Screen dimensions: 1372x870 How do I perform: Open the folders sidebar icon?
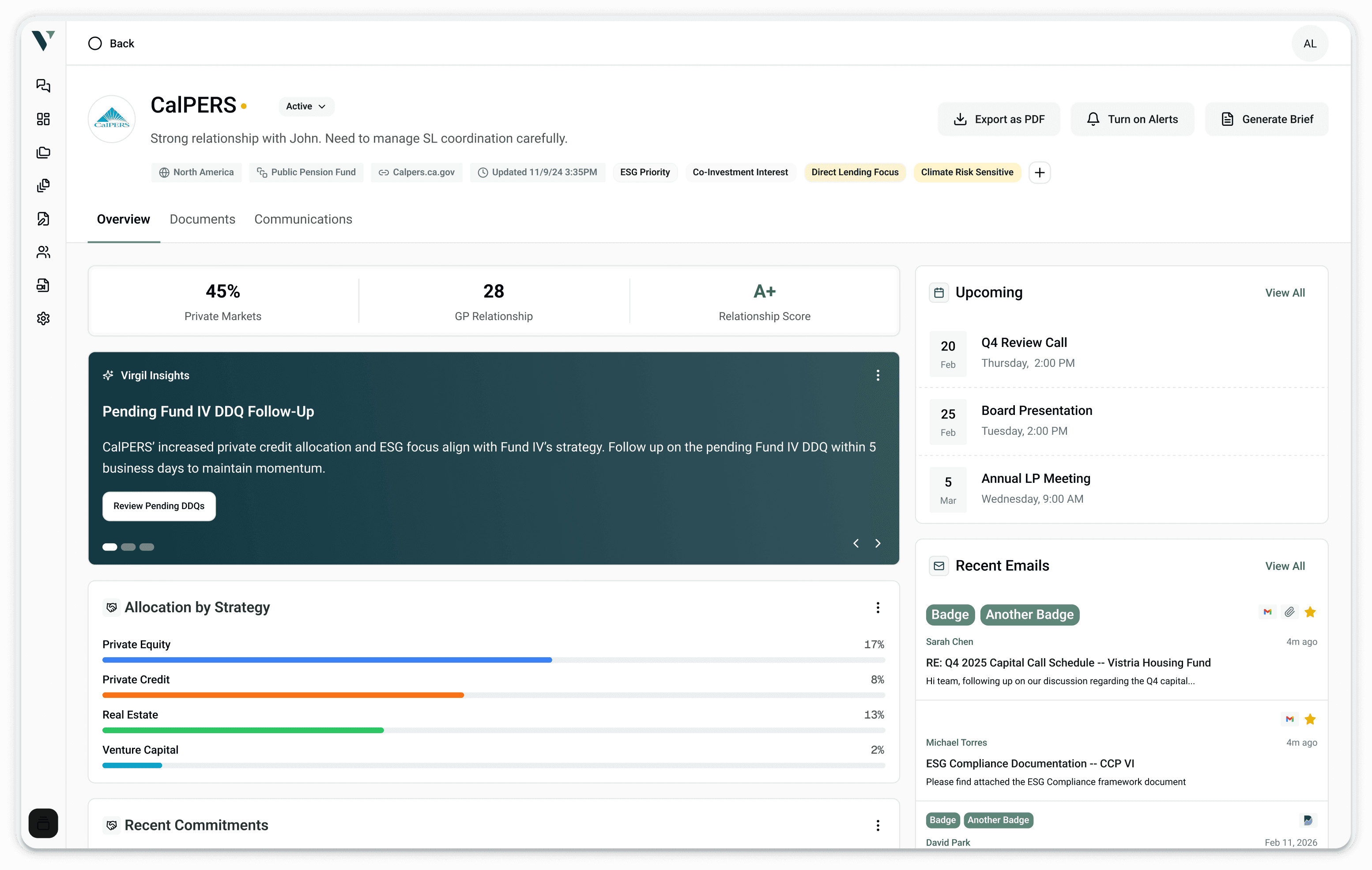tap(43, 152)
